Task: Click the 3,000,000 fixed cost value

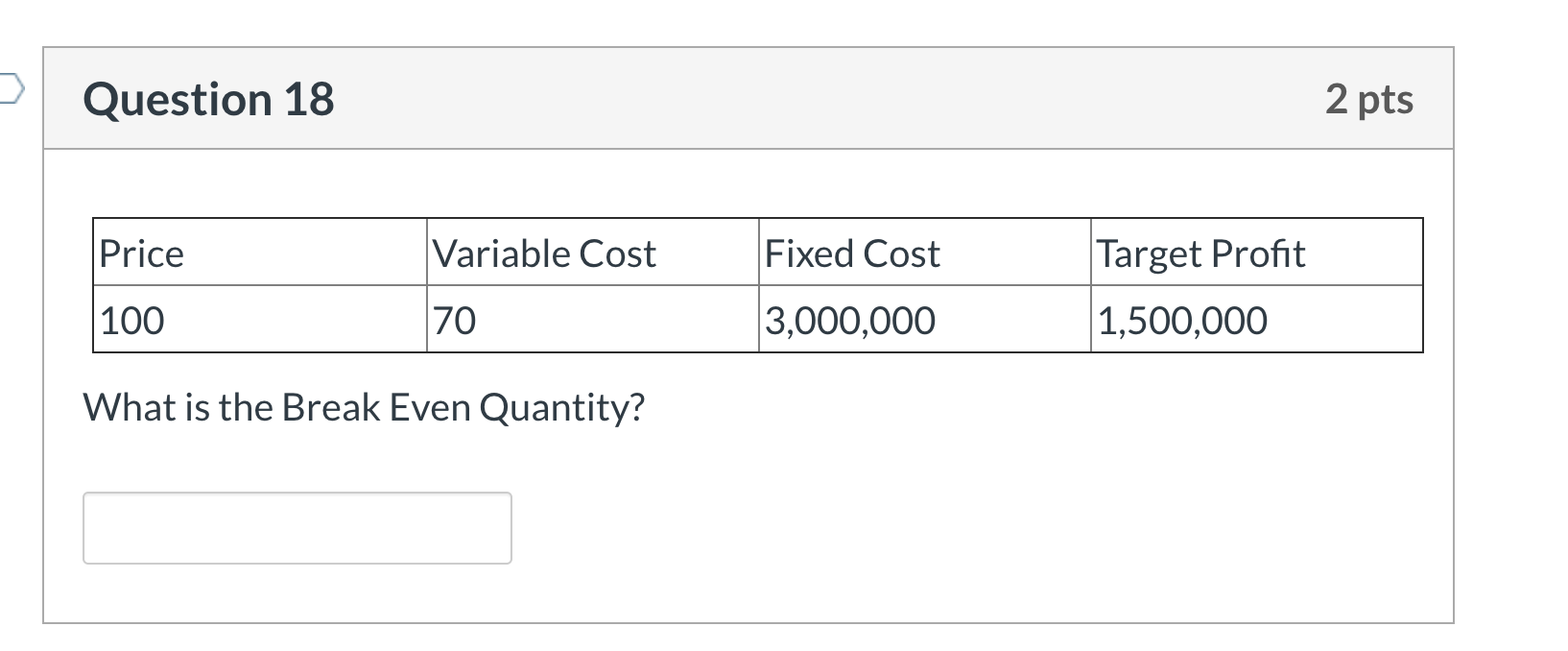Action: click(846, 319)
